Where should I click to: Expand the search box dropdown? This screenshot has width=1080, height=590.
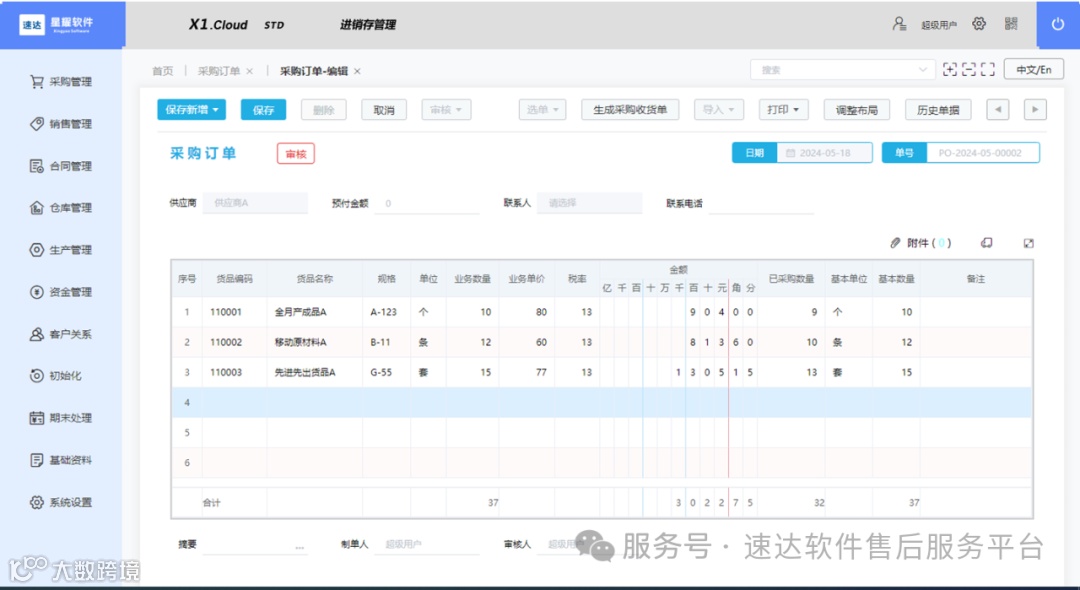[922, 70]
